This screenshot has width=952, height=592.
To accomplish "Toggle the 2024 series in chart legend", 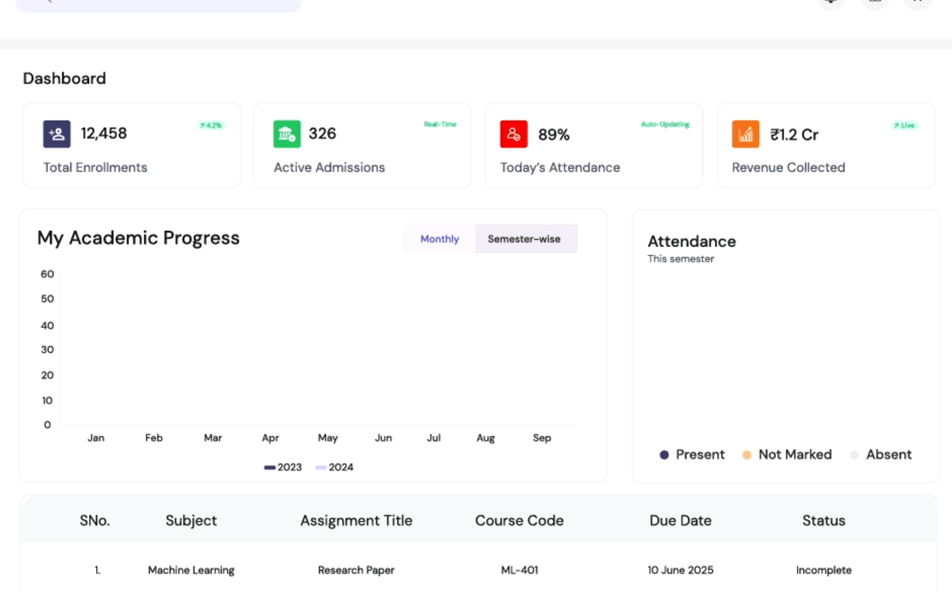I will coord(335,467).
